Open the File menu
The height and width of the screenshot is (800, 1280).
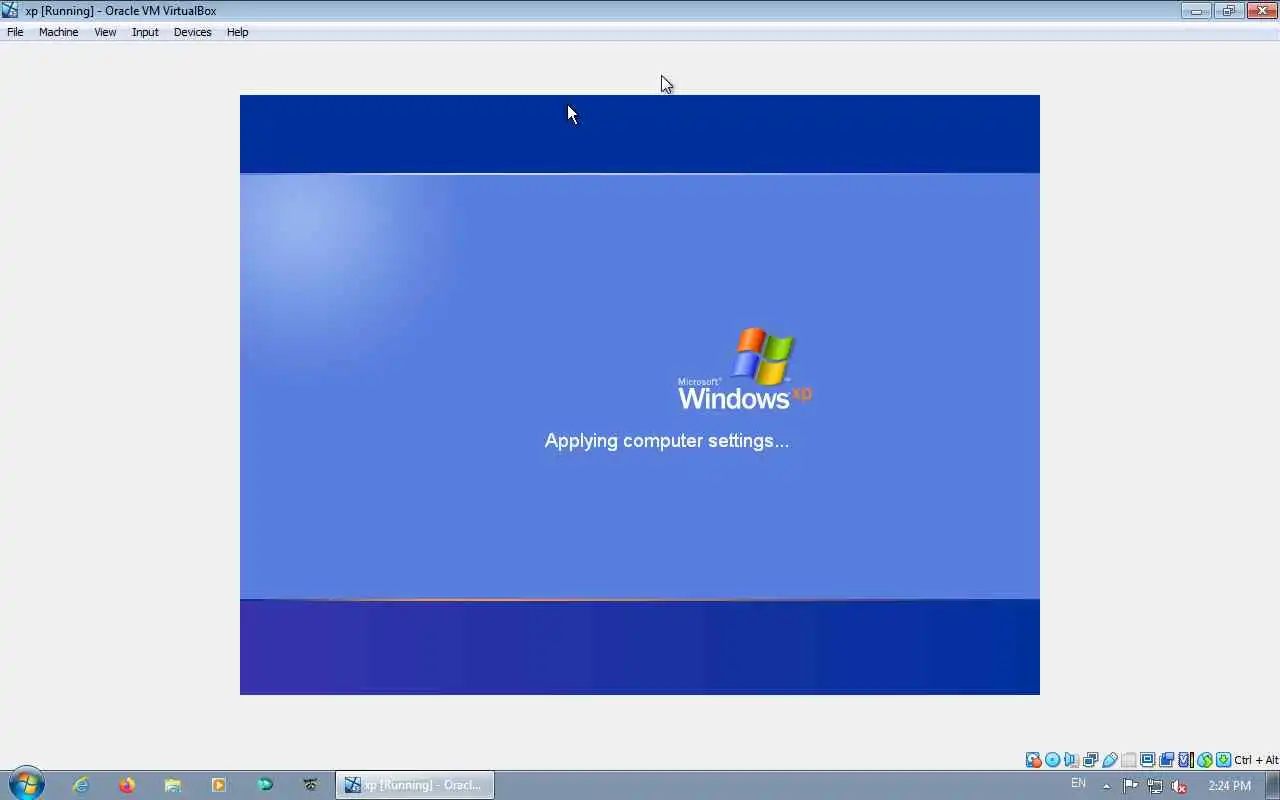tap(15, 32)
